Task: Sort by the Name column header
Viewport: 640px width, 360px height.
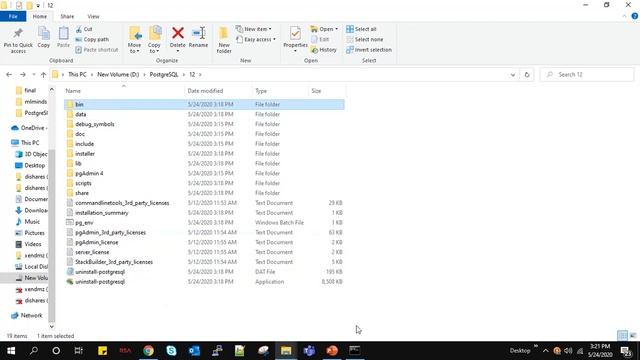Action: pos(124,91)
